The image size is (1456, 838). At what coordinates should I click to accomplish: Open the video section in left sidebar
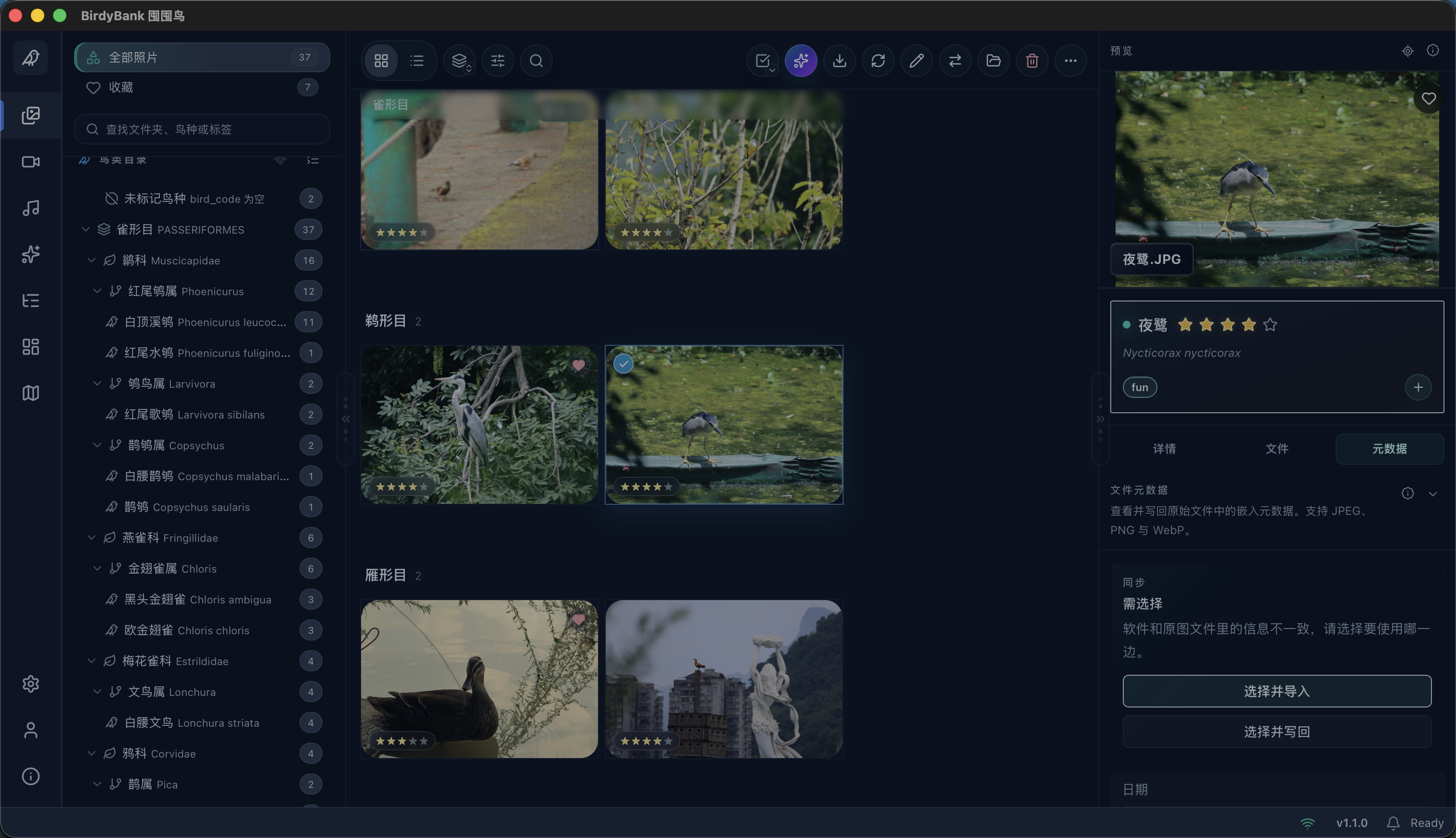[x=30, y=162]
